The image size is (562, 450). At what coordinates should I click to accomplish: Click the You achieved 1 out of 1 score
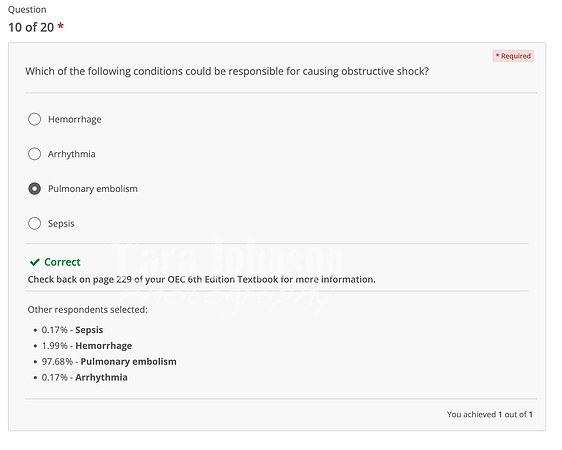[x=490, y=415]
